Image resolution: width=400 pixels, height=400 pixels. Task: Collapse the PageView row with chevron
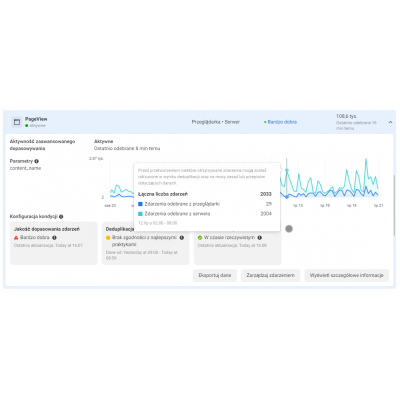[x=390, y=122]
